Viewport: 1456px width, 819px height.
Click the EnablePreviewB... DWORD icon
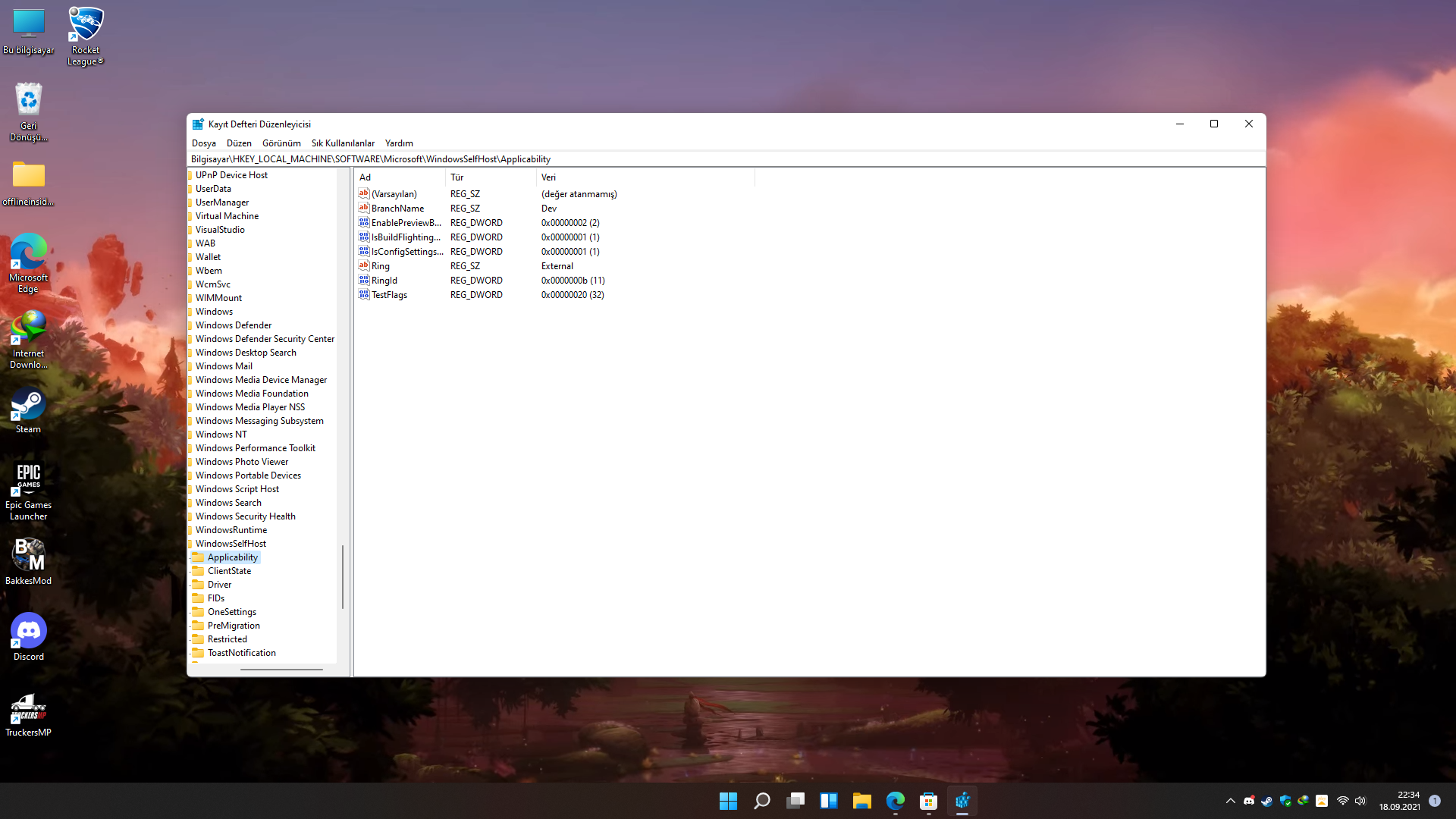[363, 223]
